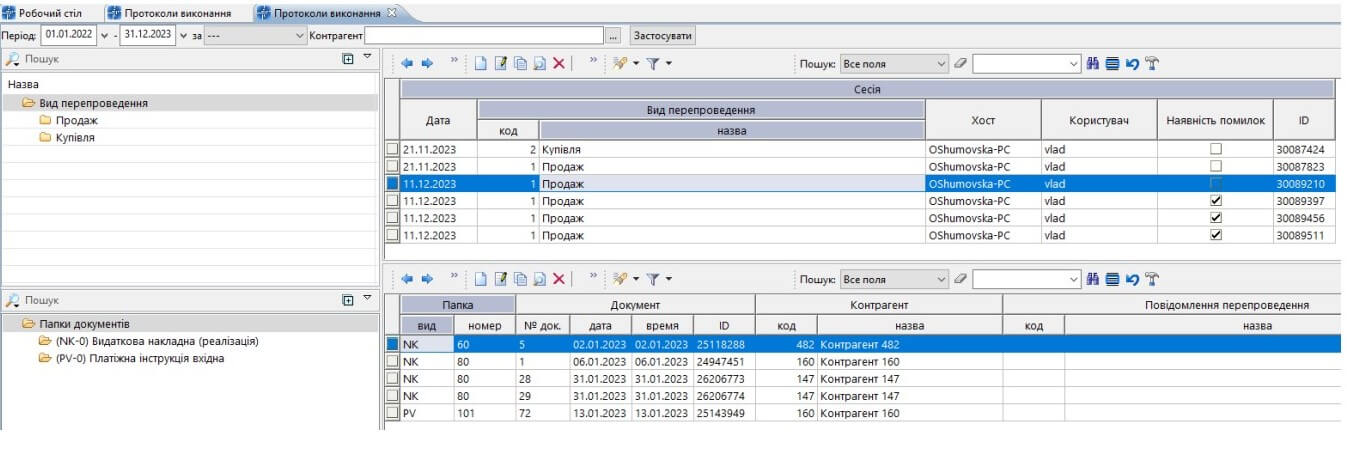
Task: Tick row checkbox for 21.11.2023 Купівля session
Action: coord(393,149)
